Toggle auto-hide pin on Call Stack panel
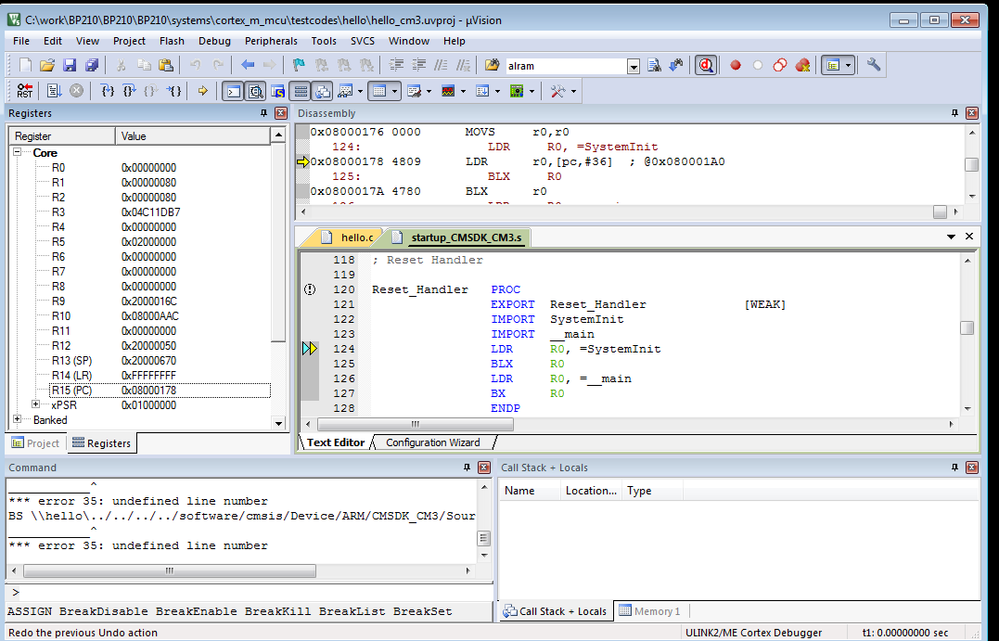Image resolution: width=999 pixels, height=641 pixels. pos(954,467)
